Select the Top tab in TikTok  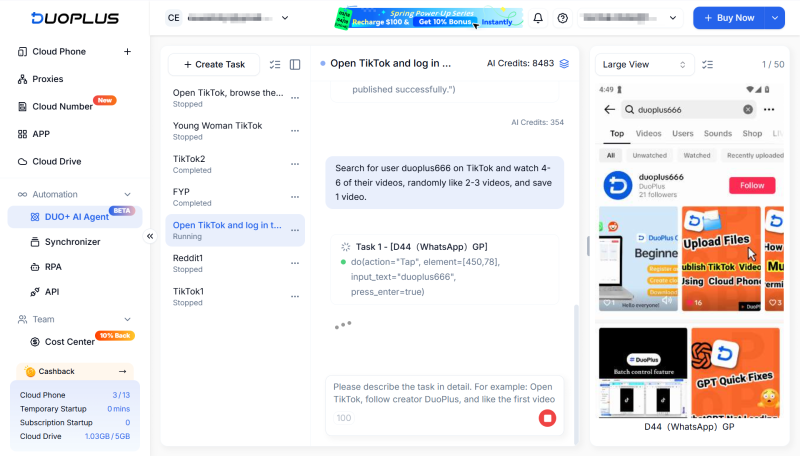[x=617, y=133]
